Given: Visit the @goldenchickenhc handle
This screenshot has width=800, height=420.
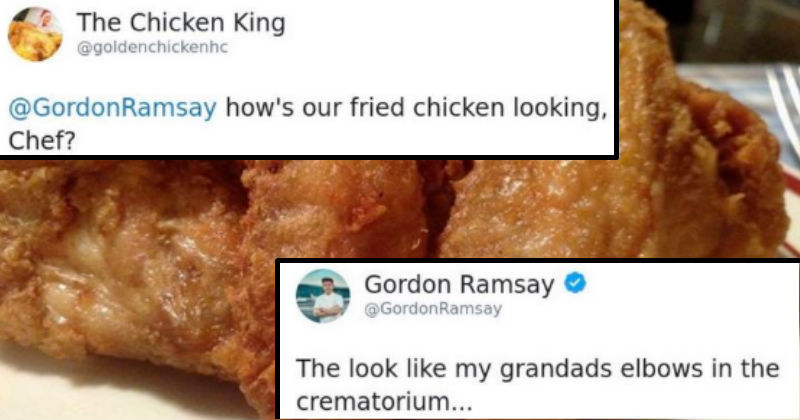Looking at the screenshot, I should [153, 47].
